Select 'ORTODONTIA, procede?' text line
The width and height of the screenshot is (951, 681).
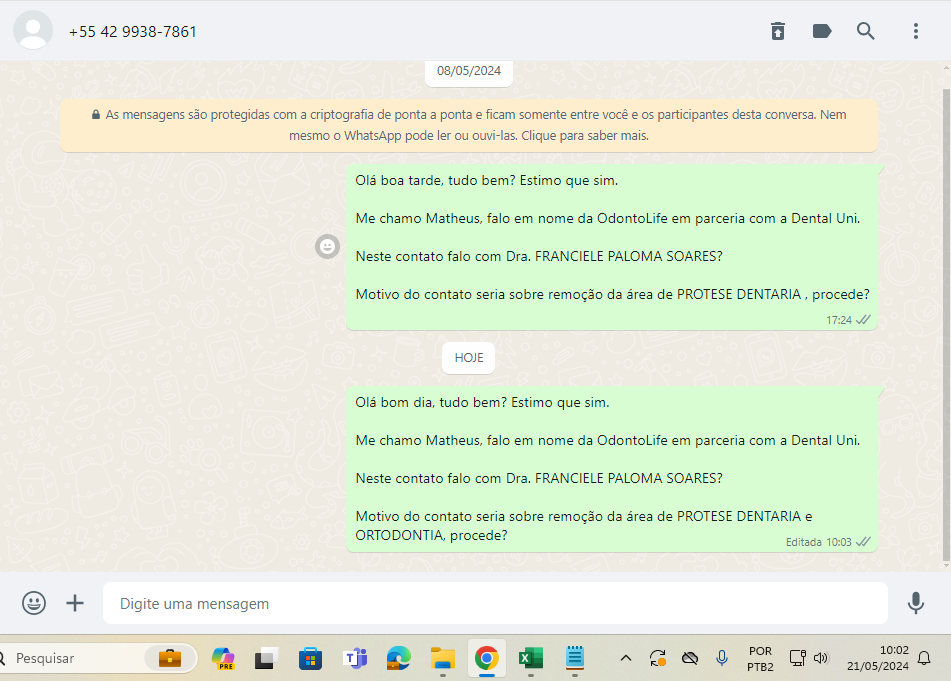point(431,535)
